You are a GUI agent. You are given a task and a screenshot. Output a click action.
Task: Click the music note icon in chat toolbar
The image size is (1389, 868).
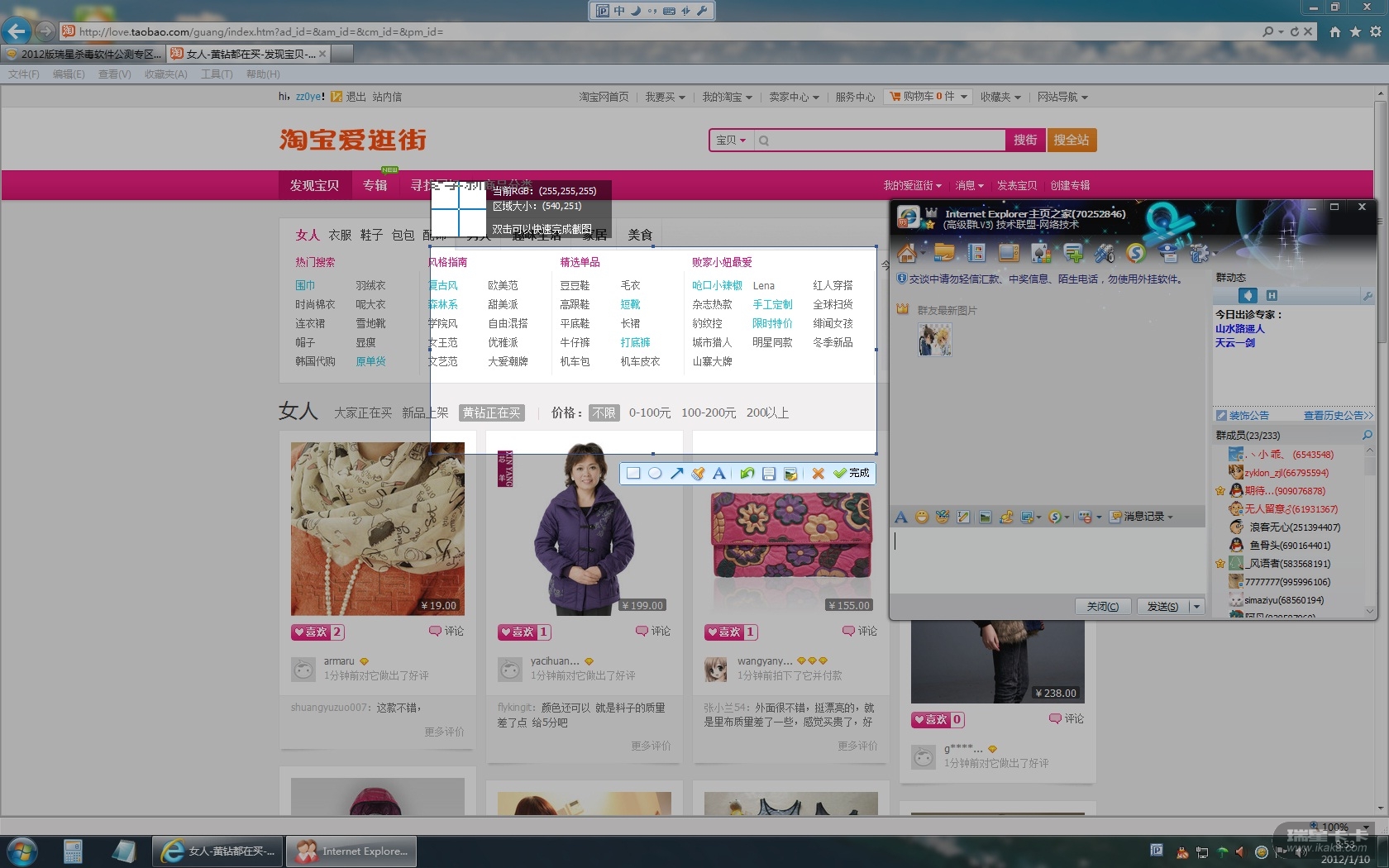(1006, 517)
